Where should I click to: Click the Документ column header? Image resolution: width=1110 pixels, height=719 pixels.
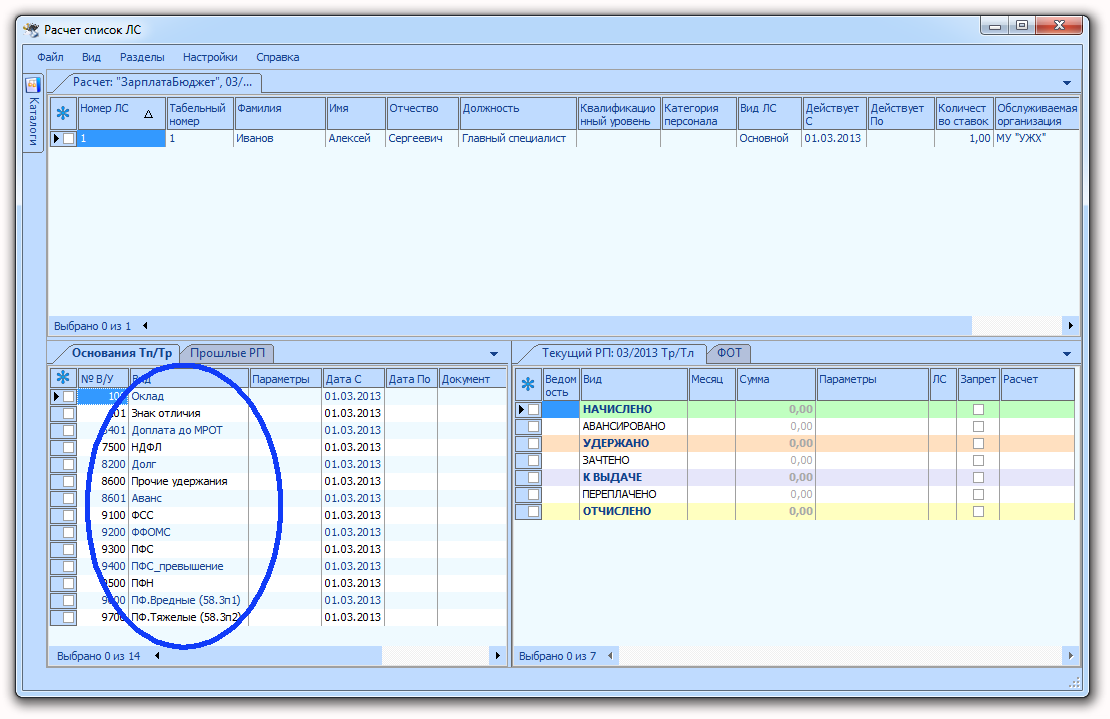tap(472, 379)
